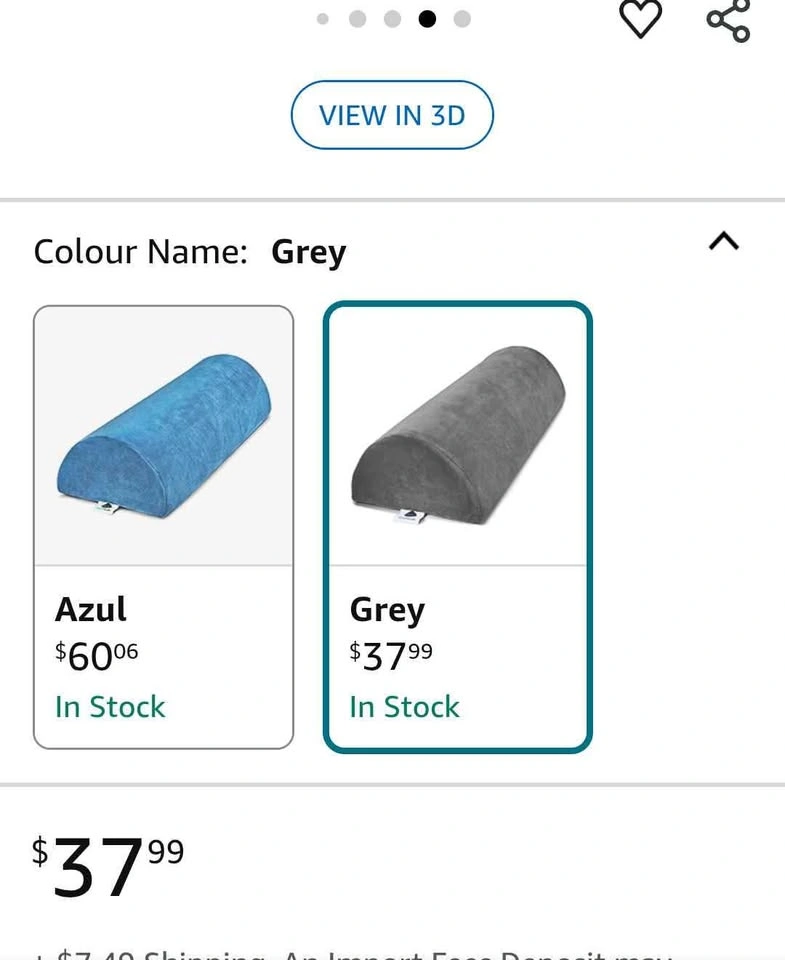Tap the large $37.99 main price

pyautogui.click(x=108, y=866)
